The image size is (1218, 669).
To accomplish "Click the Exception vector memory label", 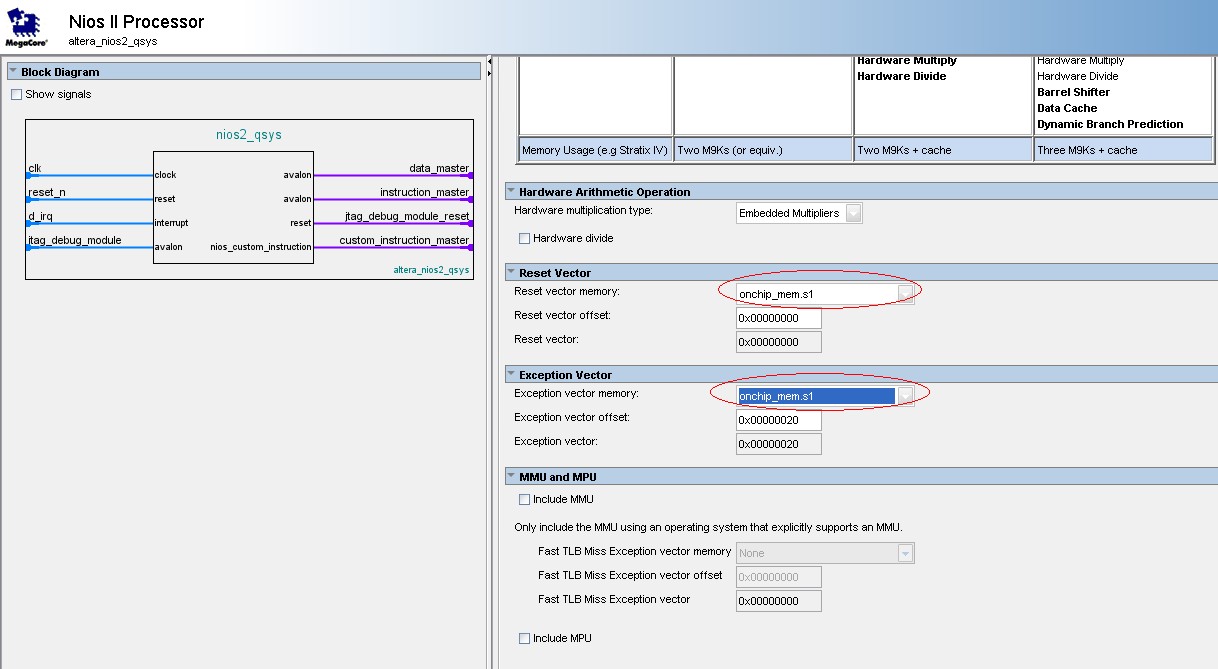I will pyautogui.click(x=576, y=393).
